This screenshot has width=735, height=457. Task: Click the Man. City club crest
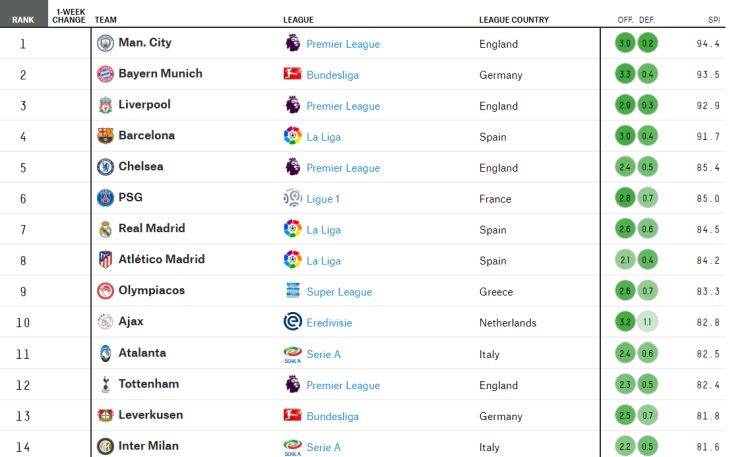click(105, 43)
